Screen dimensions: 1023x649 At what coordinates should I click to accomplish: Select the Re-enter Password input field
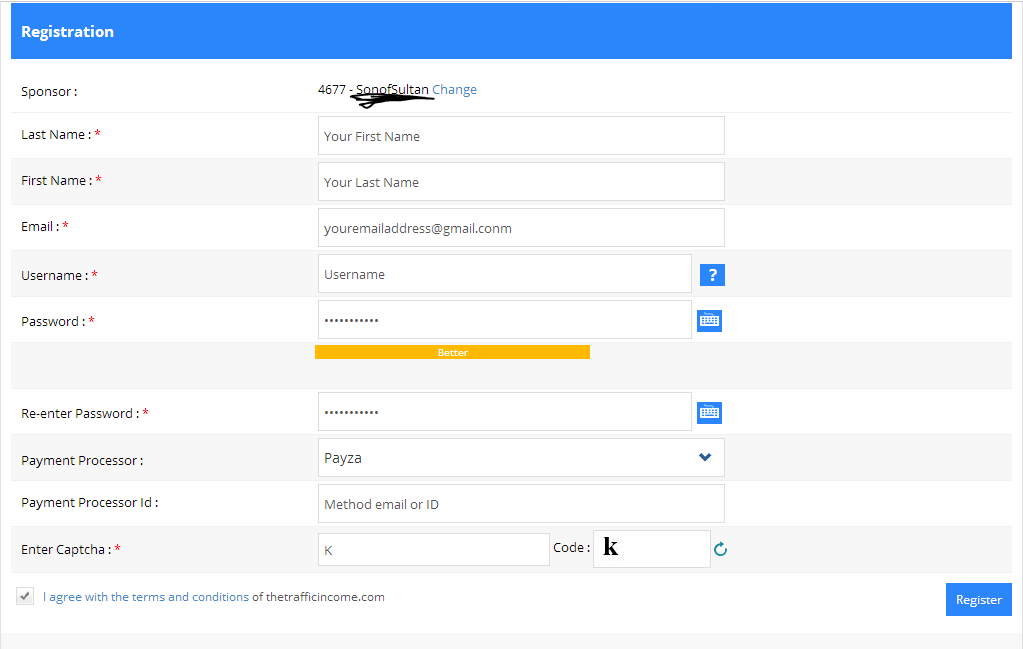[x=504, y=412]
